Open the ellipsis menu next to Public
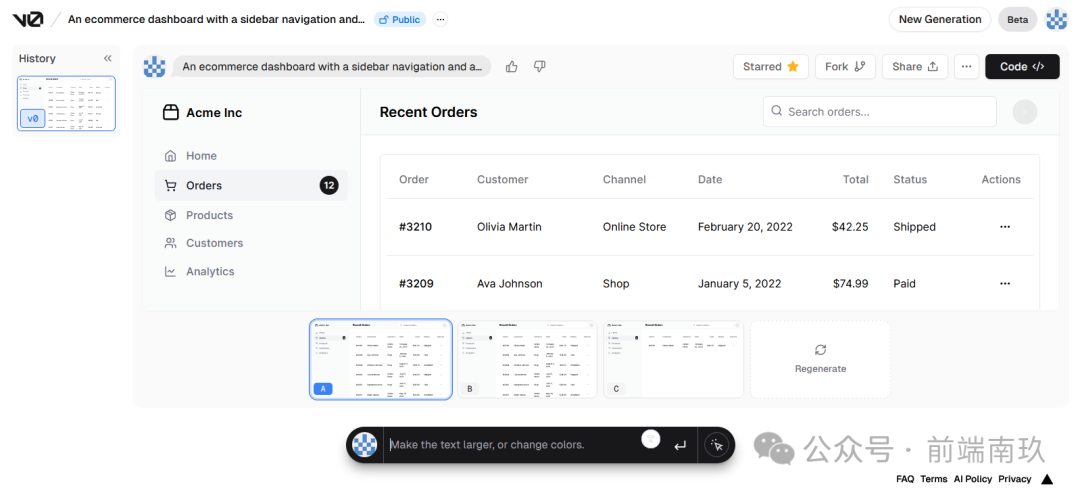Image resolution: width=1080 pixels, height=493 pixels. tap(441, 19)
